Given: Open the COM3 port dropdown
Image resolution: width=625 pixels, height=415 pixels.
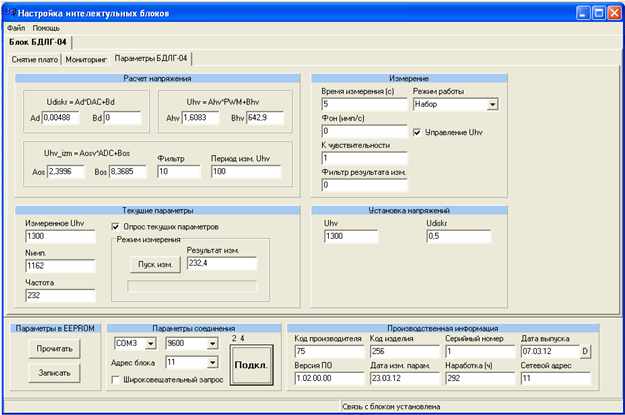Looking at the screenshot, I should point(151,344).
